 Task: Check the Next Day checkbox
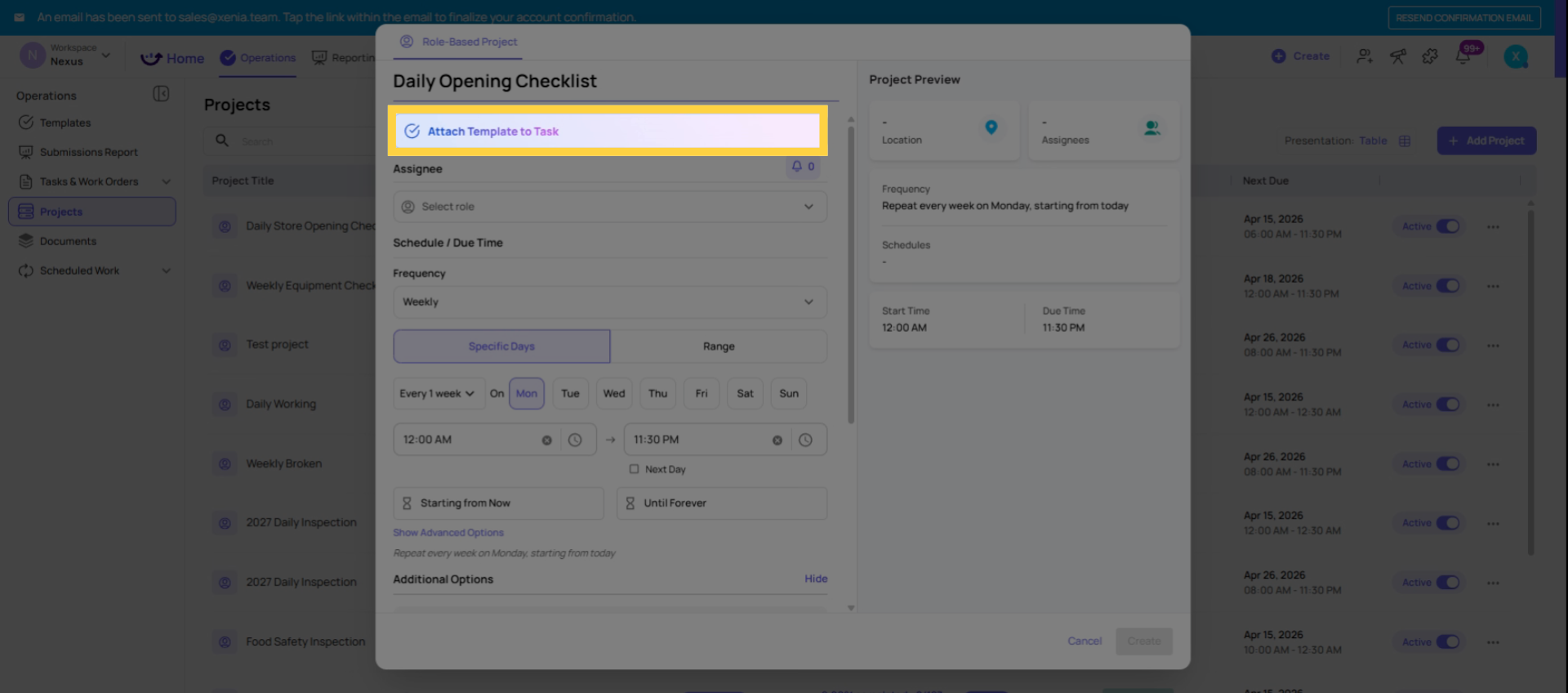coord(634,469)
